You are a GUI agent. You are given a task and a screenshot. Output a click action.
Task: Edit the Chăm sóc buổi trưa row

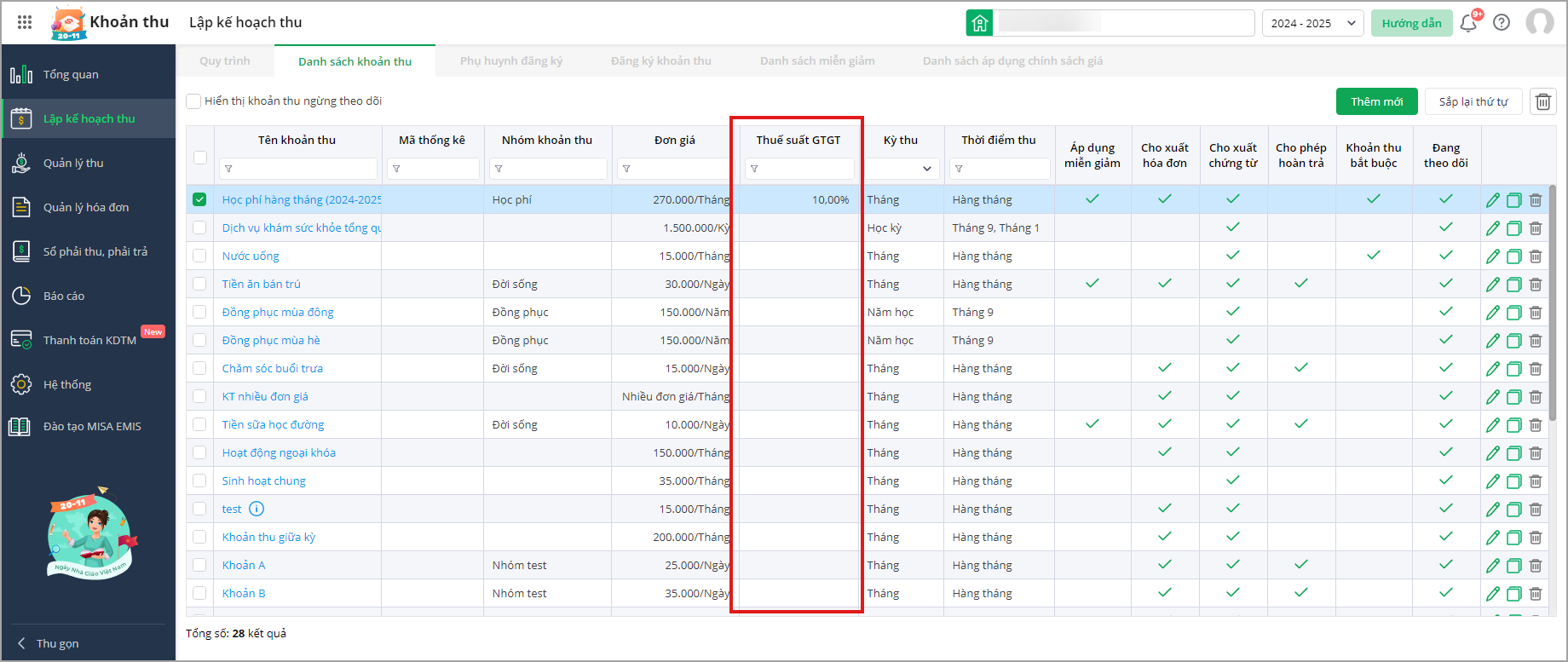pos(1493,369)
